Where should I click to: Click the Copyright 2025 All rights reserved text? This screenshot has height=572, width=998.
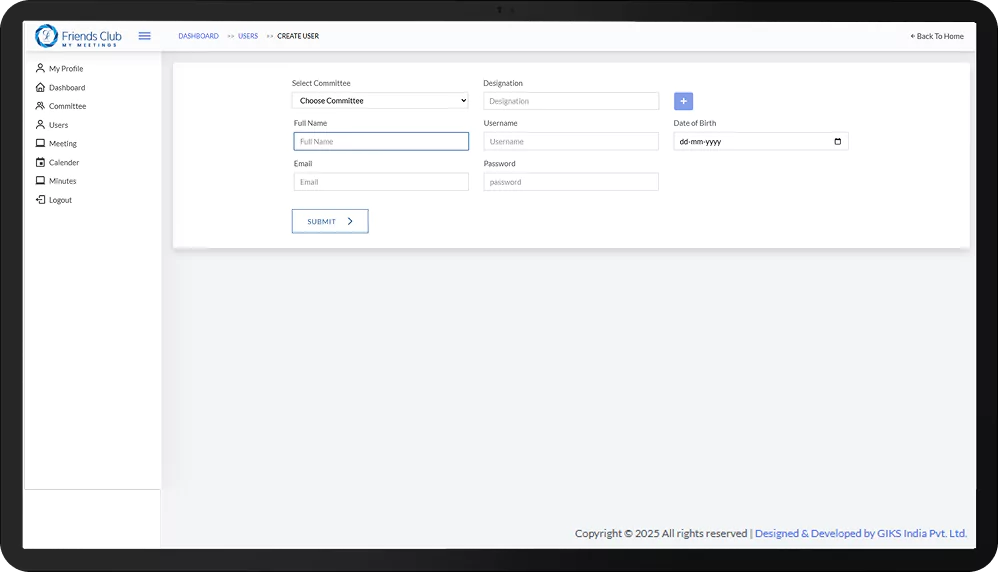pyautogui.click(x=661, y=533)
